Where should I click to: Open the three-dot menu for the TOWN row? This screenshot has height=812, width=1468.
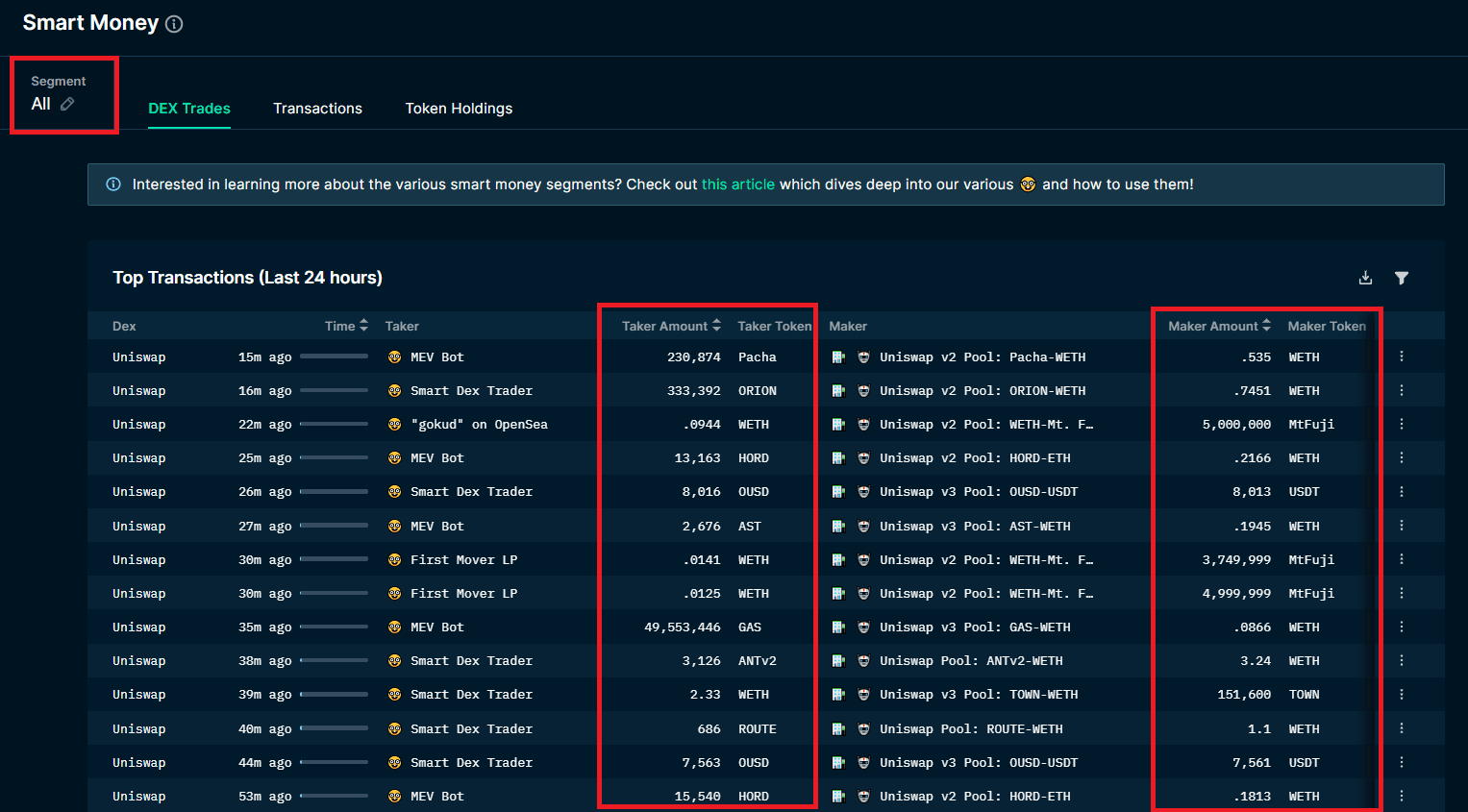pyautogui.click(x=1402, y=694)
